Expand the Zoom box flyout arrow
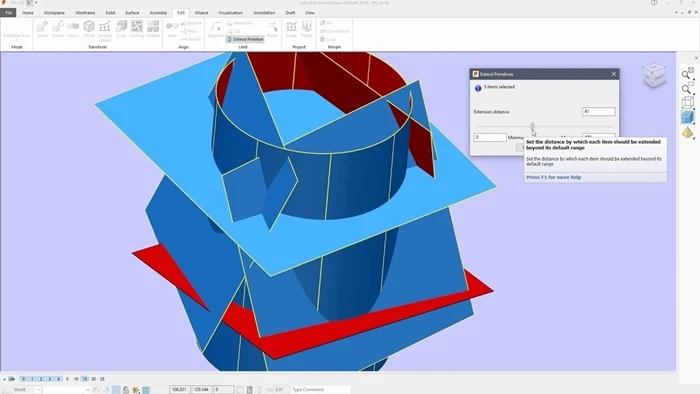 tap(693, 93)
